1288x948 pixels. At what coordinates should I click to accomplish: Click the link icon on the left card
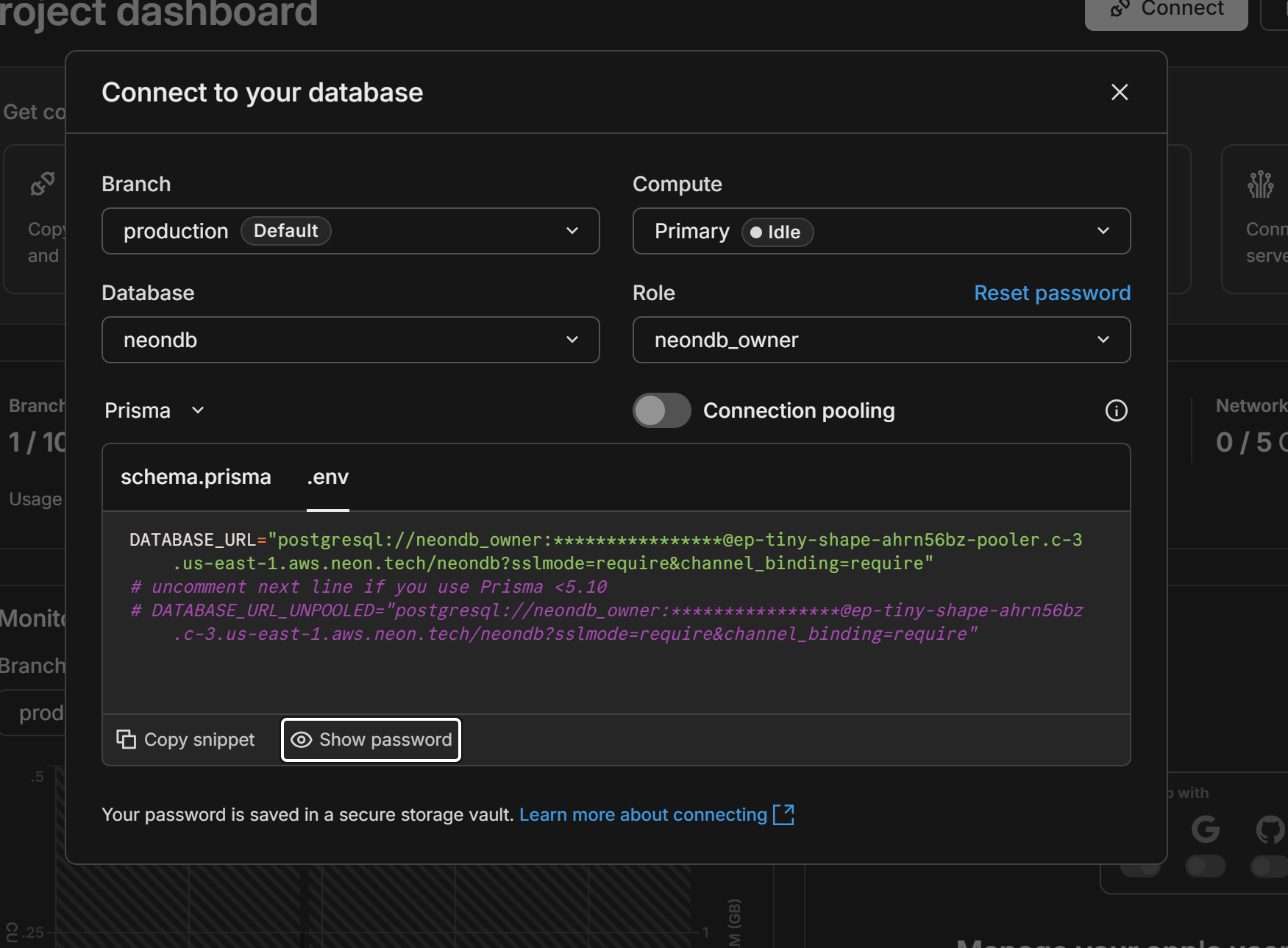pos(43,184)
